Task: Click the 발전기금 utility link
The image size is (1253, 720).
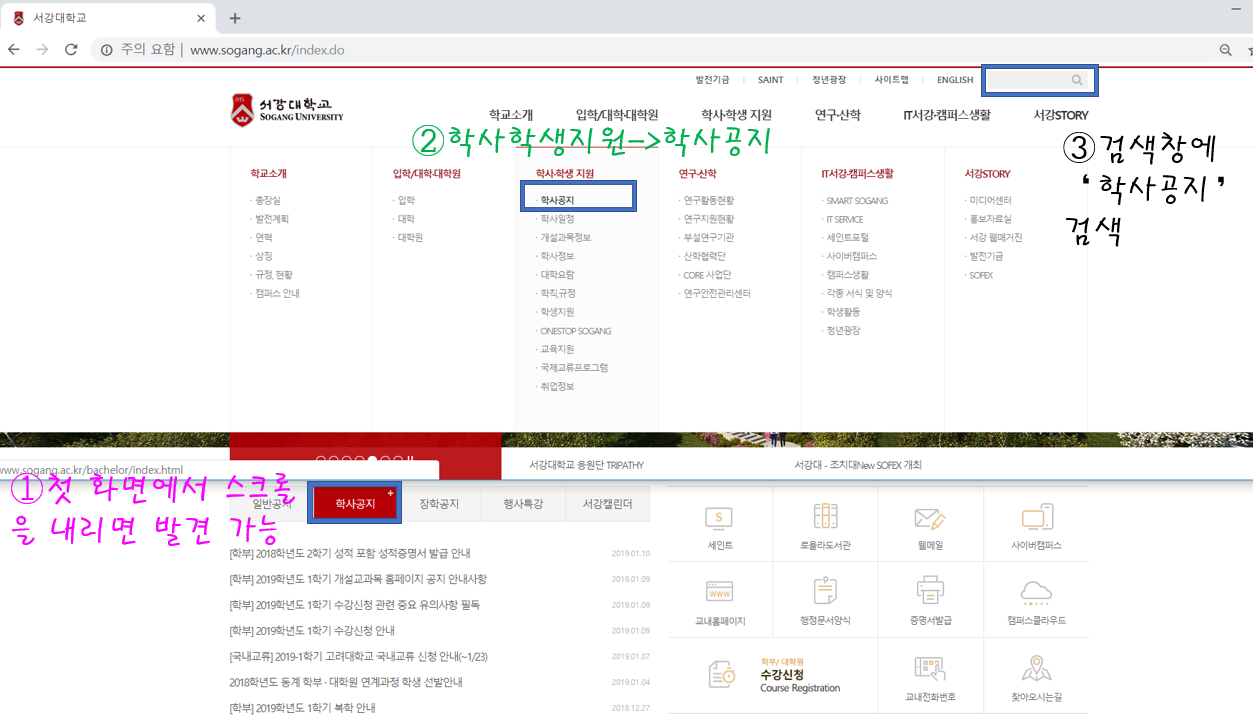Action: [x=712, y=80]
